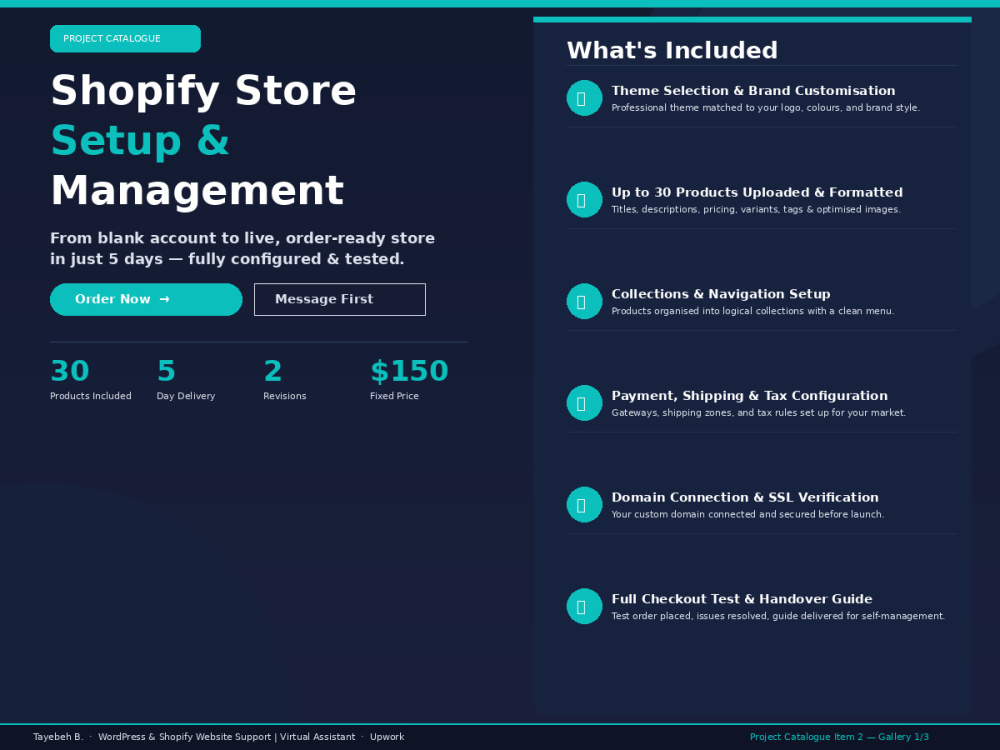Screen dimensions: 1000x750
Task: Click the Titles, descriptions, pricing description line
Action: point(756,209)
